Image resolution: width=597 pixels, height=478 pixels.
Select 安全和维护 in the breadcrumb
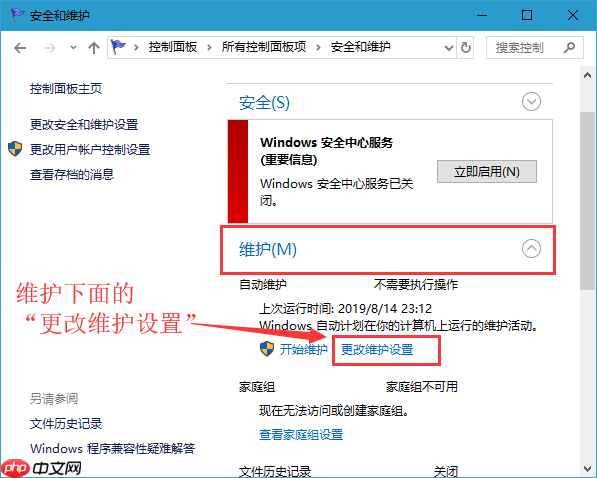click(x=361, y=47)
